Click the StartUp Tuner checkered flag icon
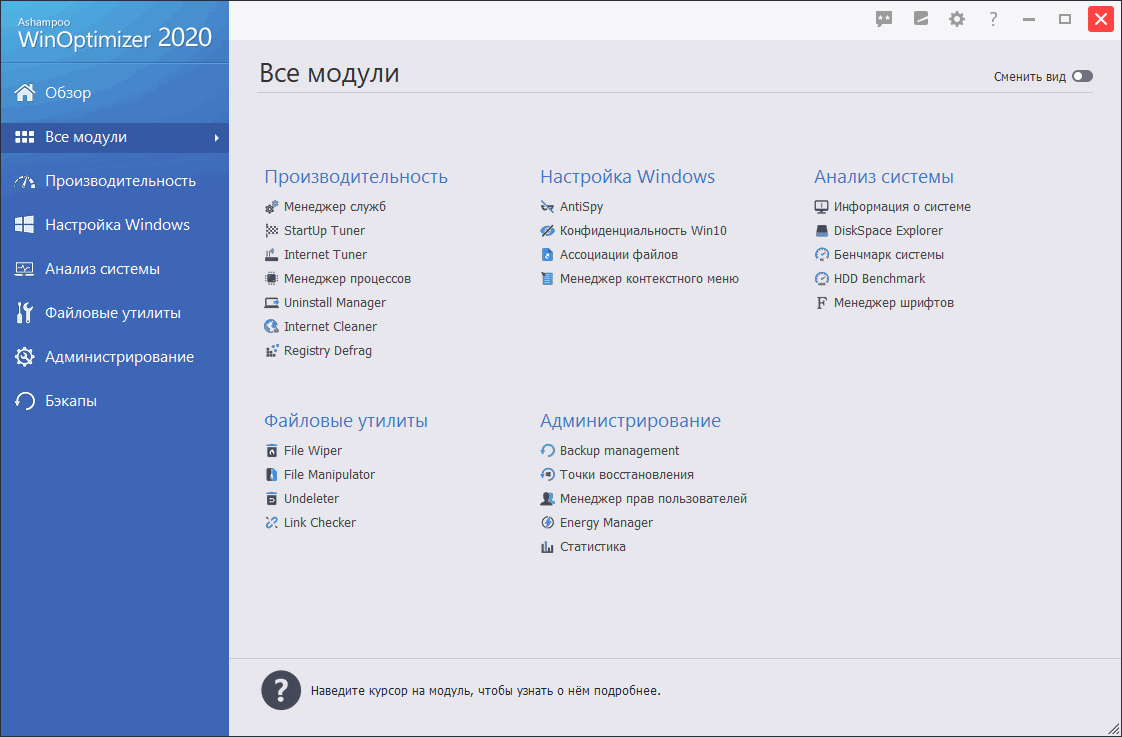This screenshot has height=737, width=1122. [271, 231]
